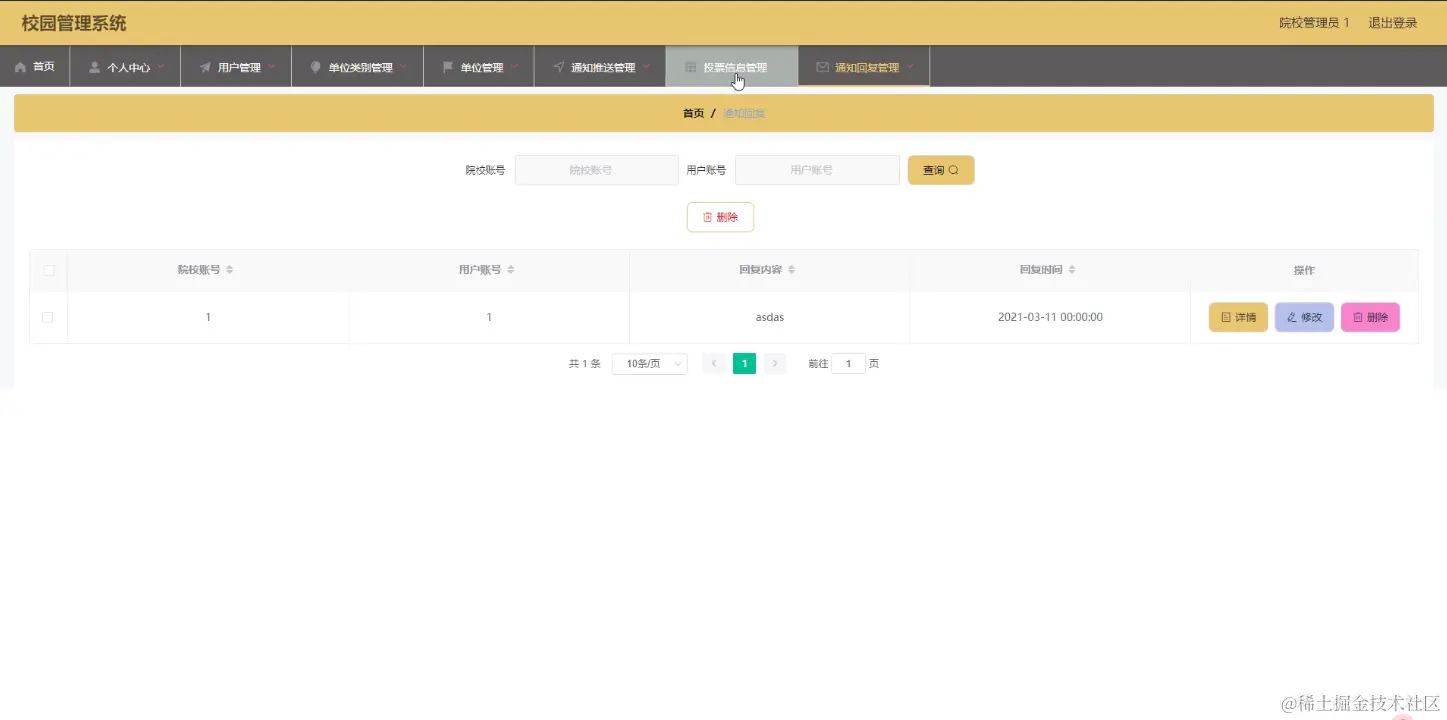This screenshot has width=1447, height=720.
Task: Click the grid icon beside 投票信息管理
Action: [690, 67]
